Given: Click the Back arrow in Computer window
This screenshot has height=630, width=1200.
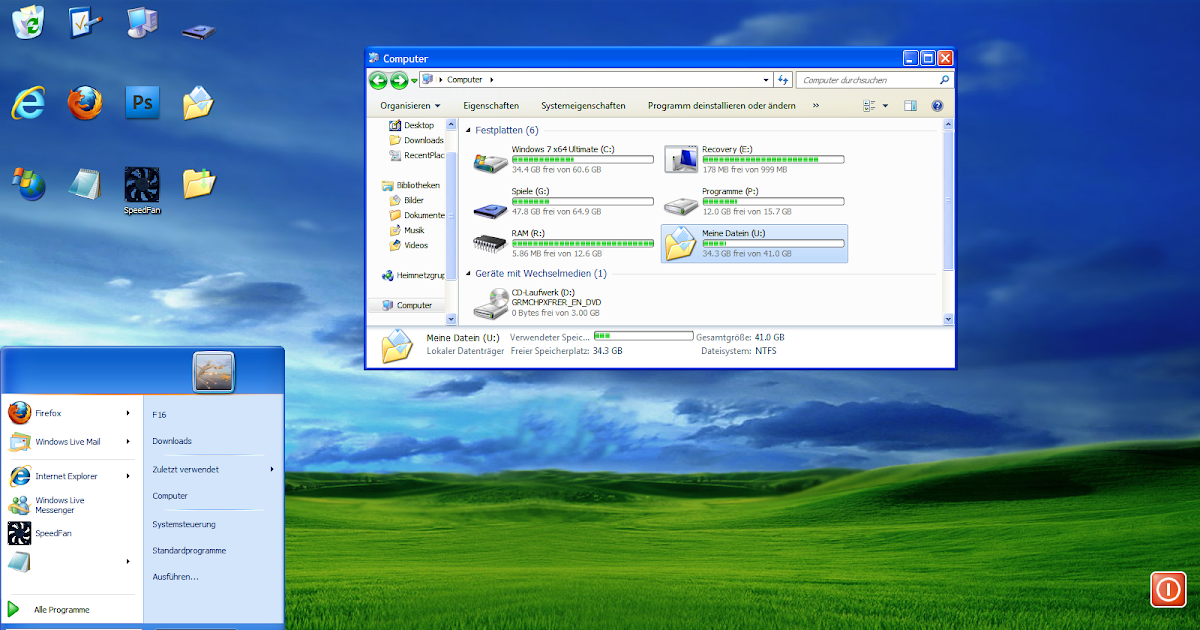Looking at the screenshot, I should click(x=378, y=80).
